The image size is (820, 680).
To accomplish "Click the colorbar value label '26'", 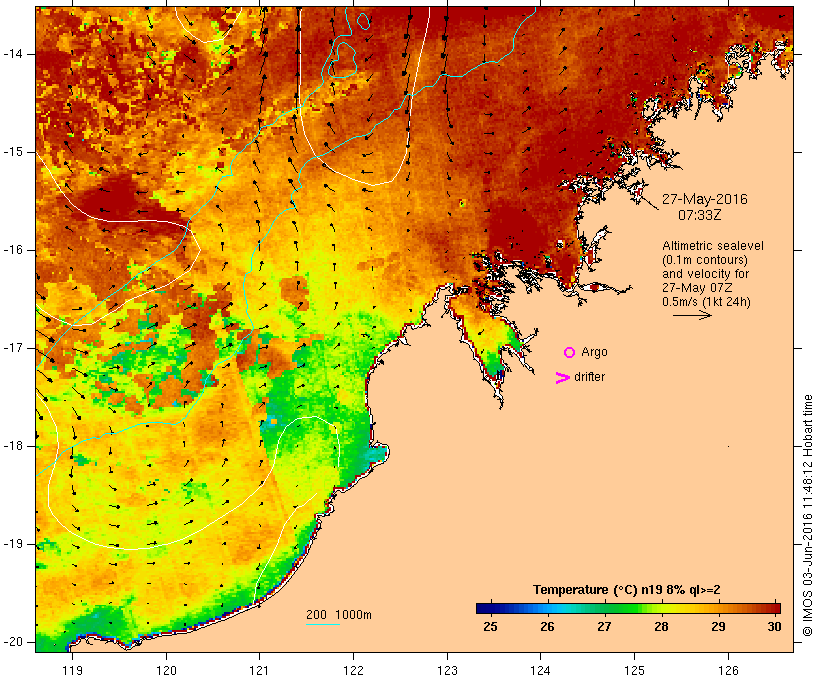I will [547, 627].
